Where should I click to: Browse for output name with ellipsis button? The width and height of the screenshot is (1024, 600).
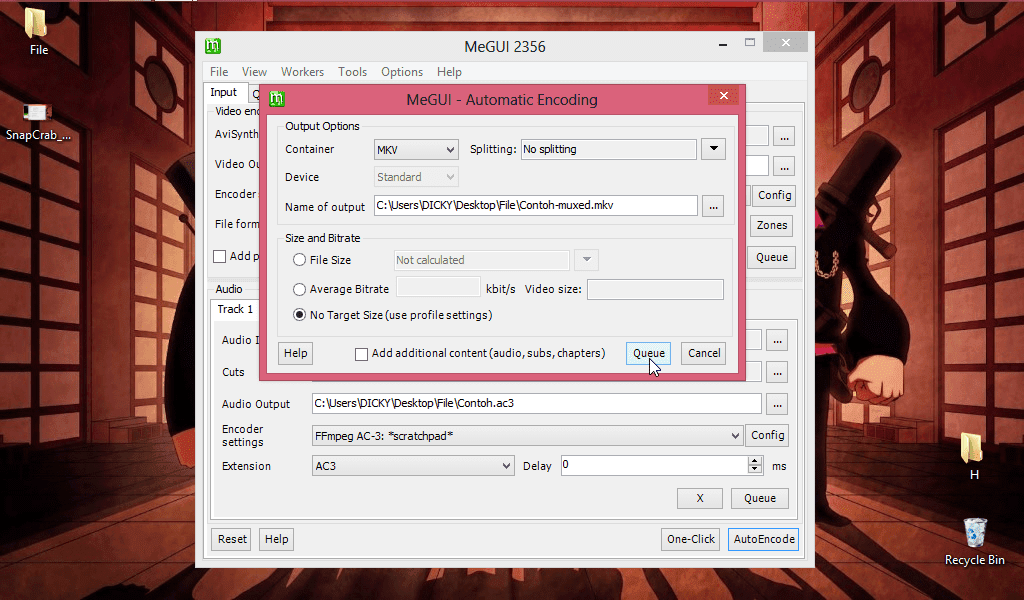coord(713,206)
